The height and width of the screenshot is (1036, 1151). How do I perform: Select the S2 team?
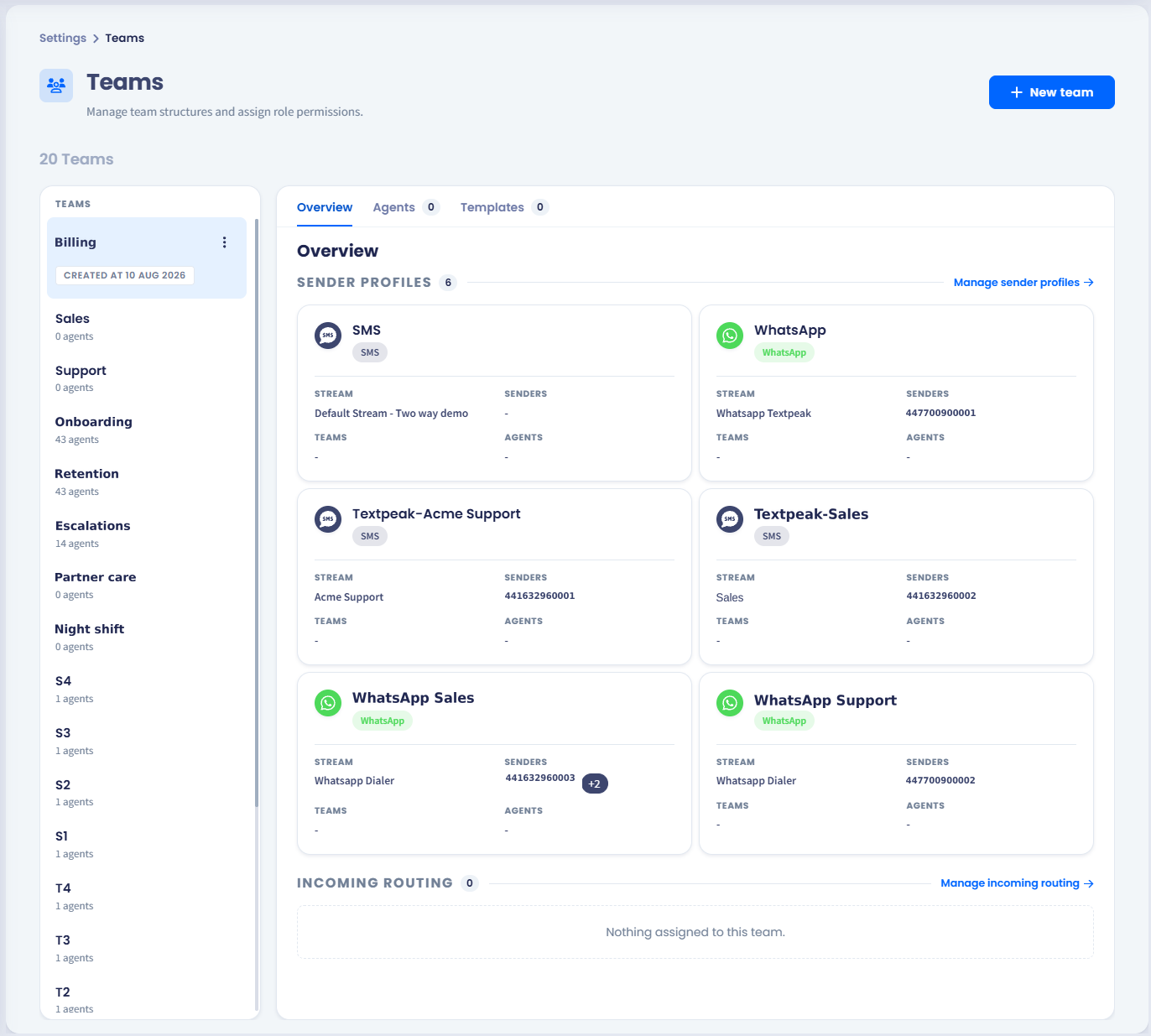[x=147, y=793]
